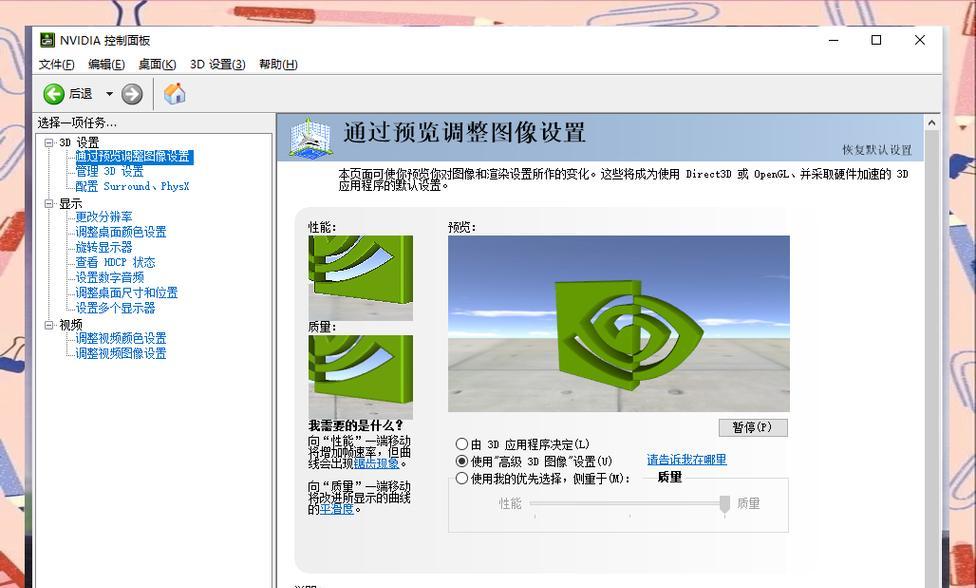Click the 暂停(P) button
The image size is (976, 588).
click(x=753, y=427)
